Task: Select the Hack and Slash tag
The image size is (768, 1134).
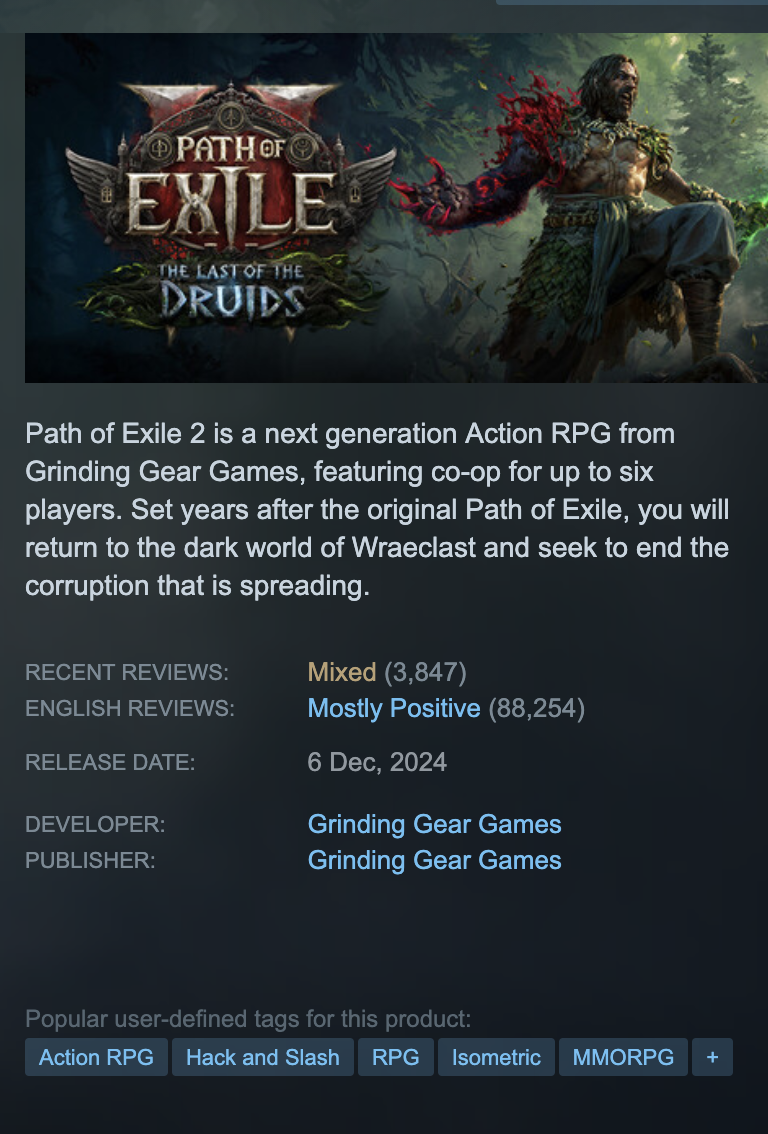Action: pos(263,1057)
